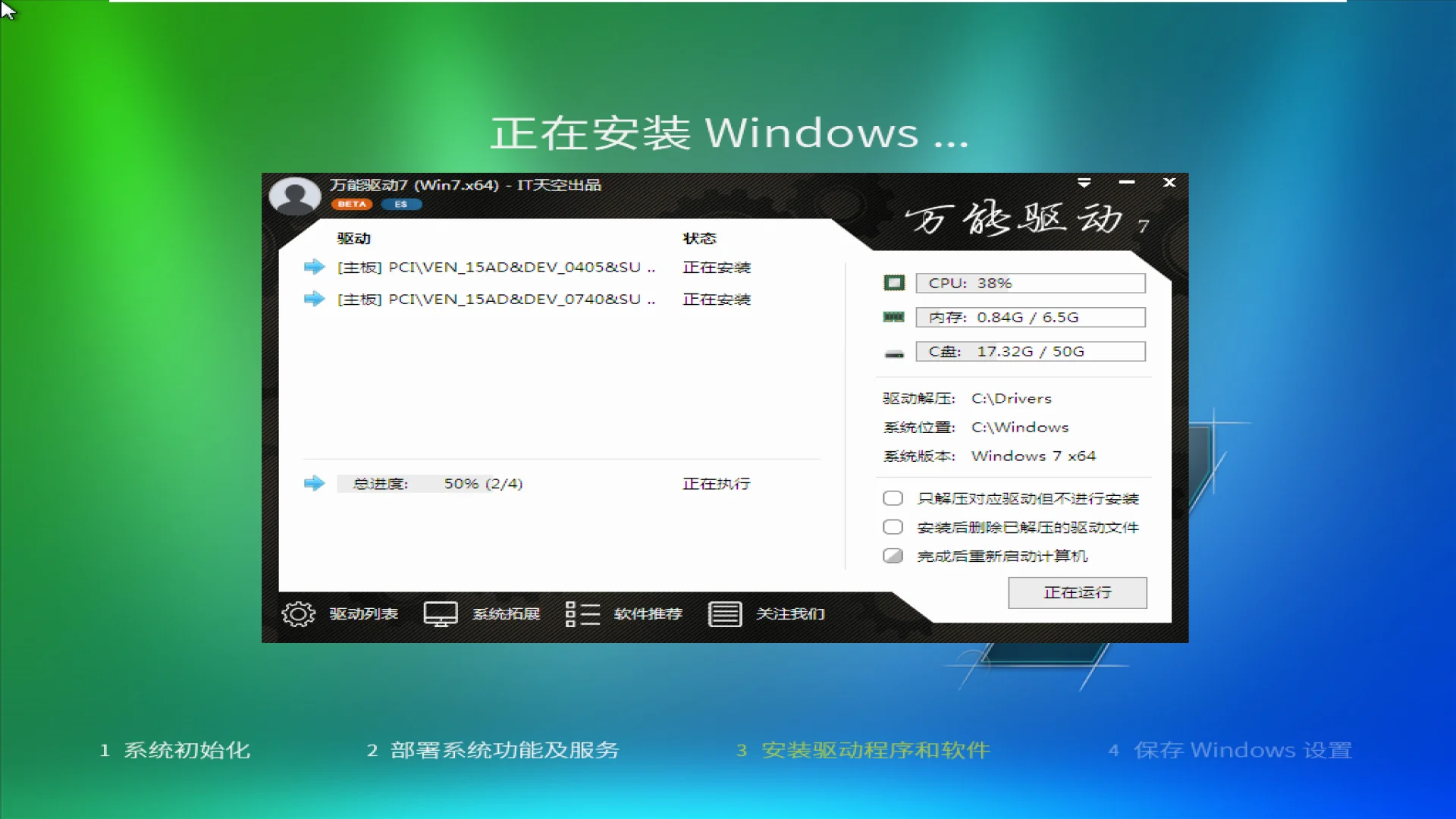Disable 完成后重新启动计算机 option
This screenshot has height=819, width=1456.
893,555
